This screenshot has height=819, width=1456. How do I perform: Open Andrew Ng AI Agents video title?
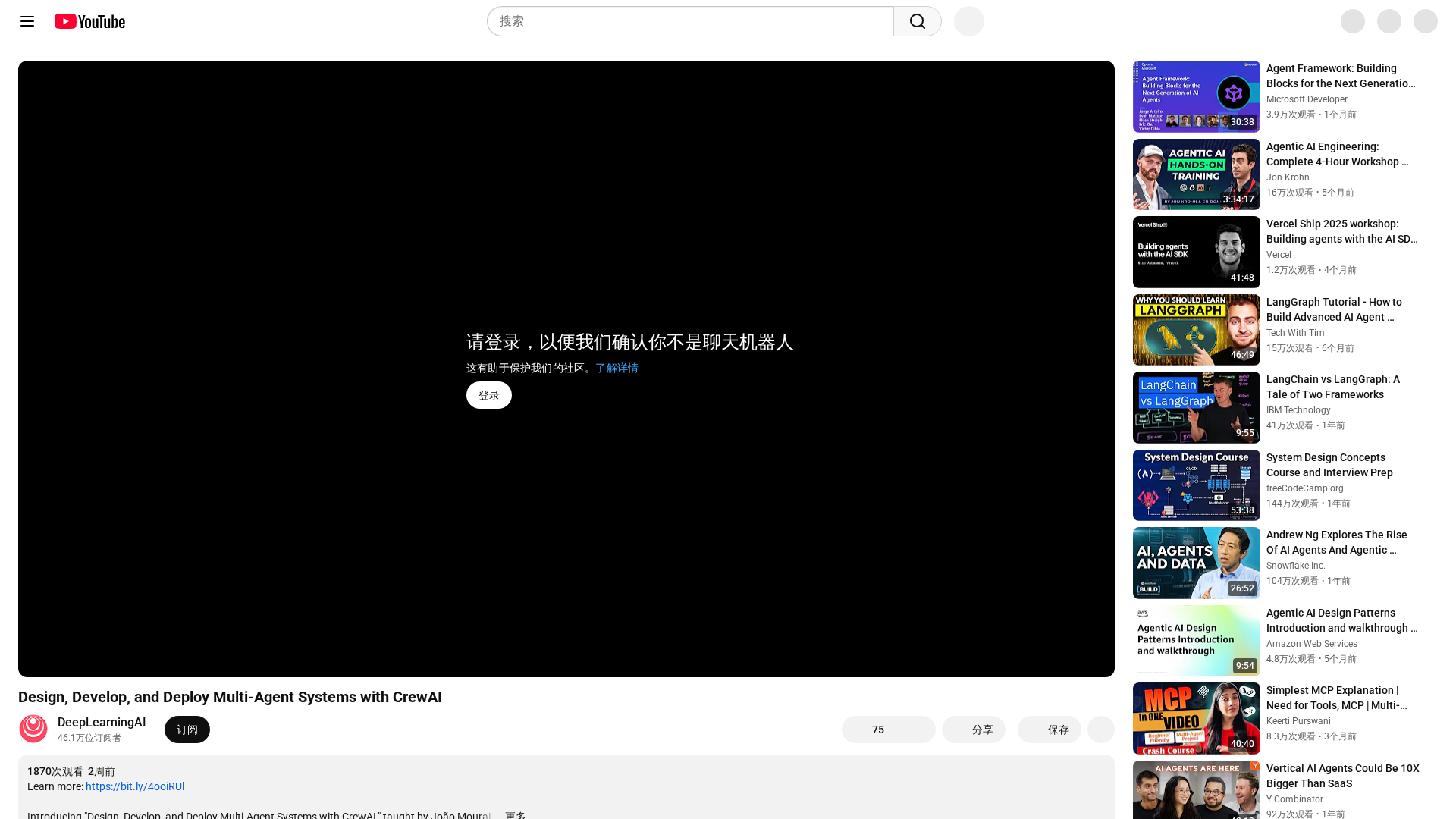point(1336,542)
